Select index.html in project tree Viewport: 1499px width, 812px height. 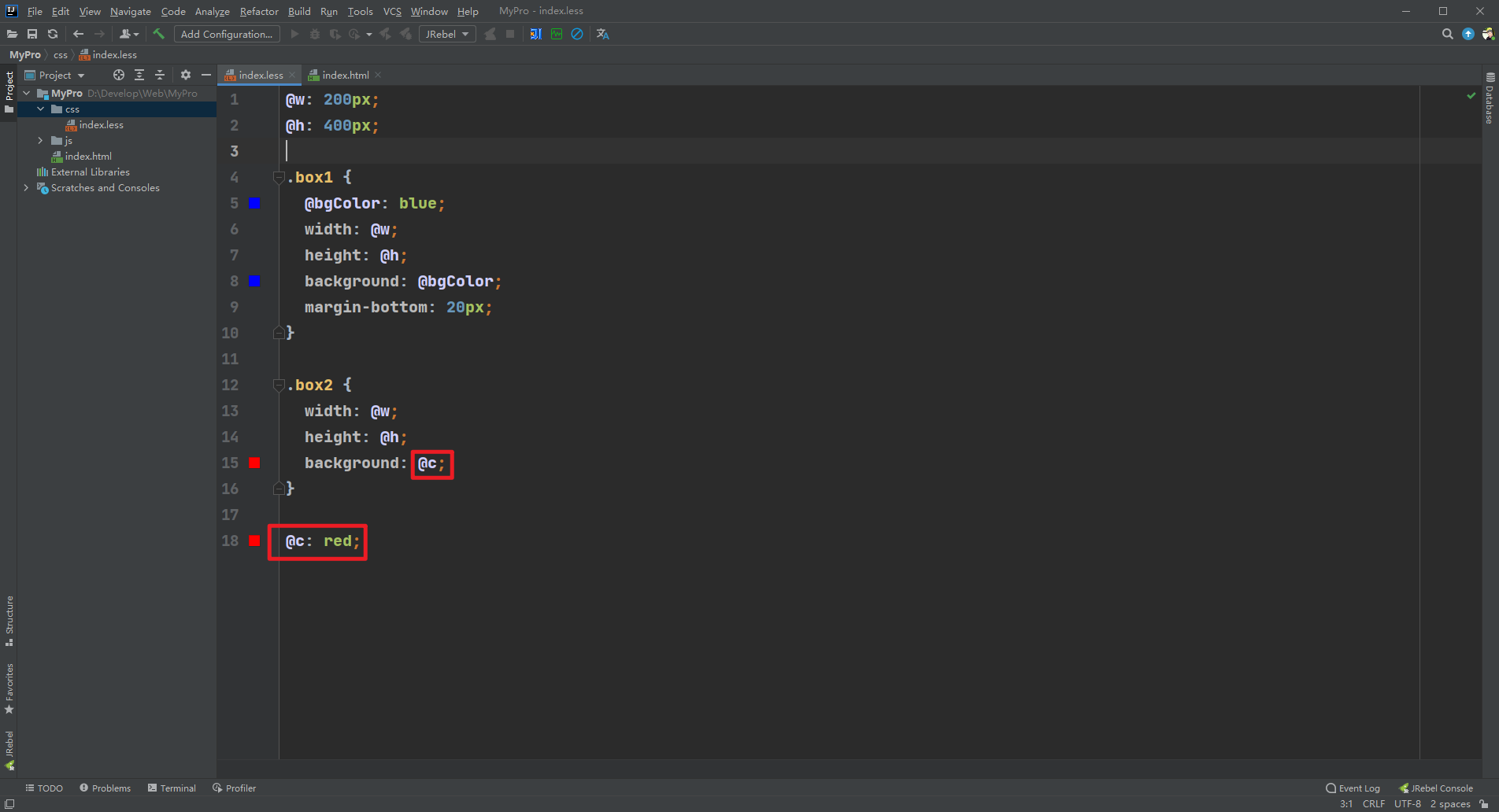click(88, 156)
